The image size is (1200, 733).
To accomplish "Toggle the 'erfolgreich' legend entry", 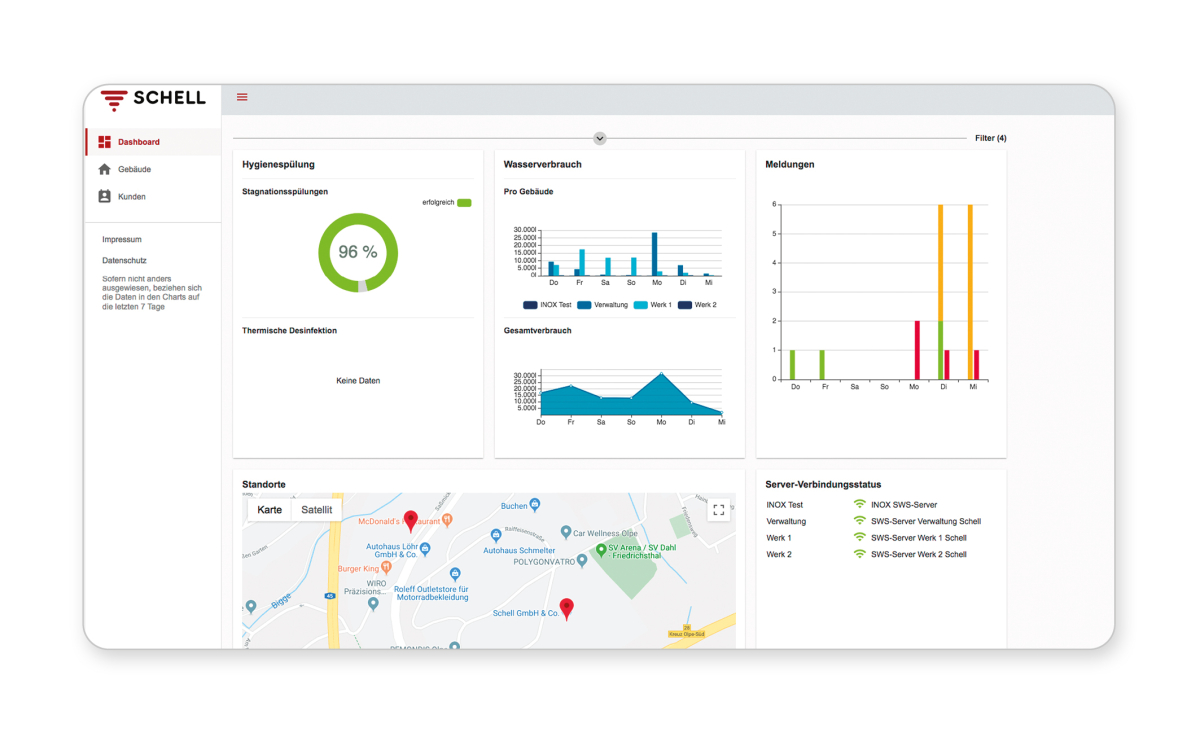I will pyautogui.click(x=464, y=203).
